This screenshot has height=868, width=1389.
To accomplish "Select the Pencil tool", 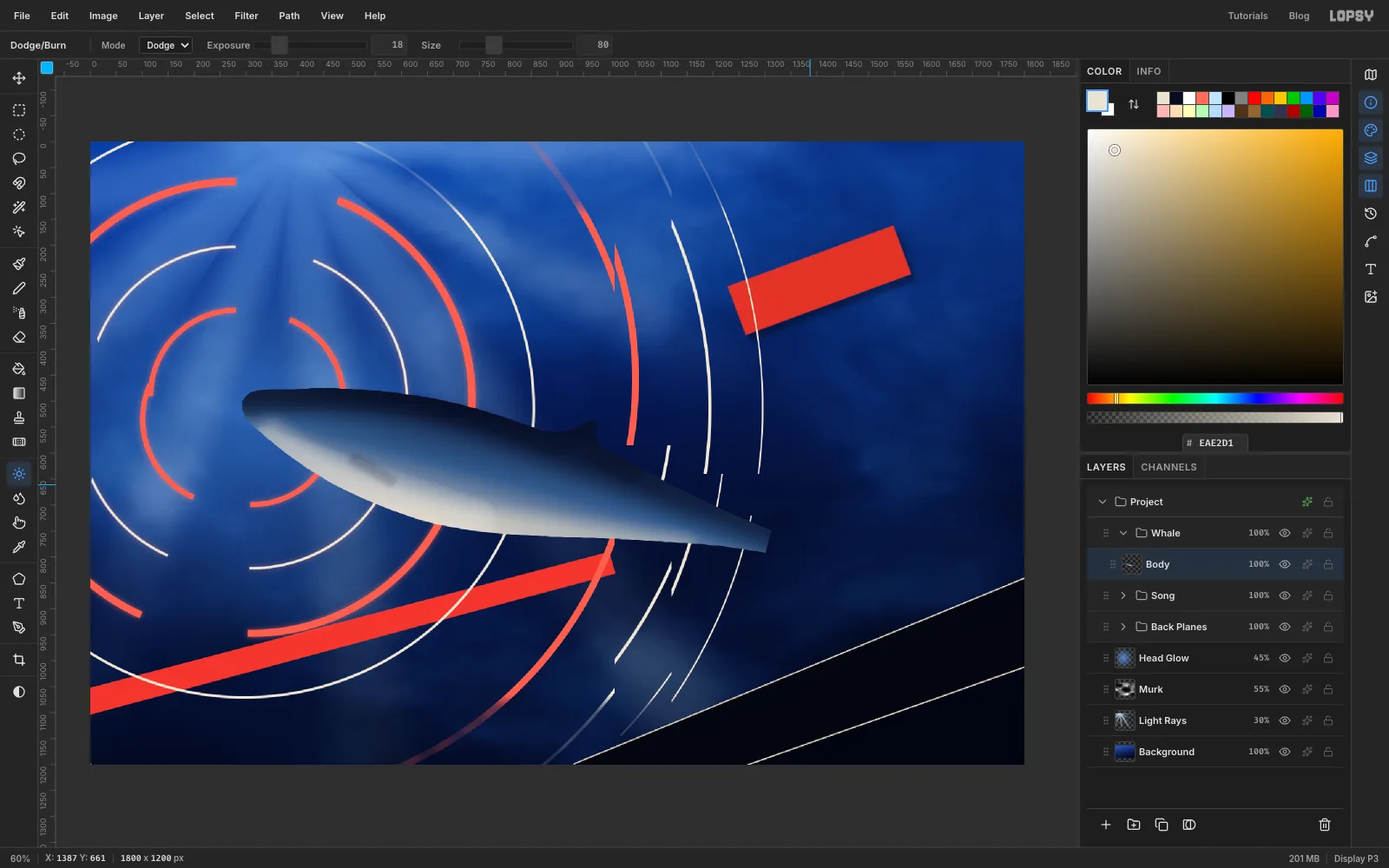I will tap(19, 288).
